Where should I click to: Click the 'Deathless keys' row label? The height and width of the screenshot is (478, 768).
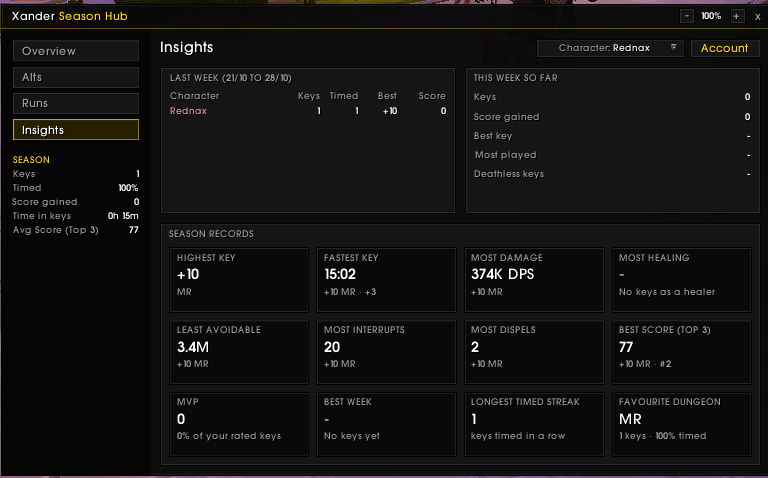pyautogui.click(x=509, y=174)
